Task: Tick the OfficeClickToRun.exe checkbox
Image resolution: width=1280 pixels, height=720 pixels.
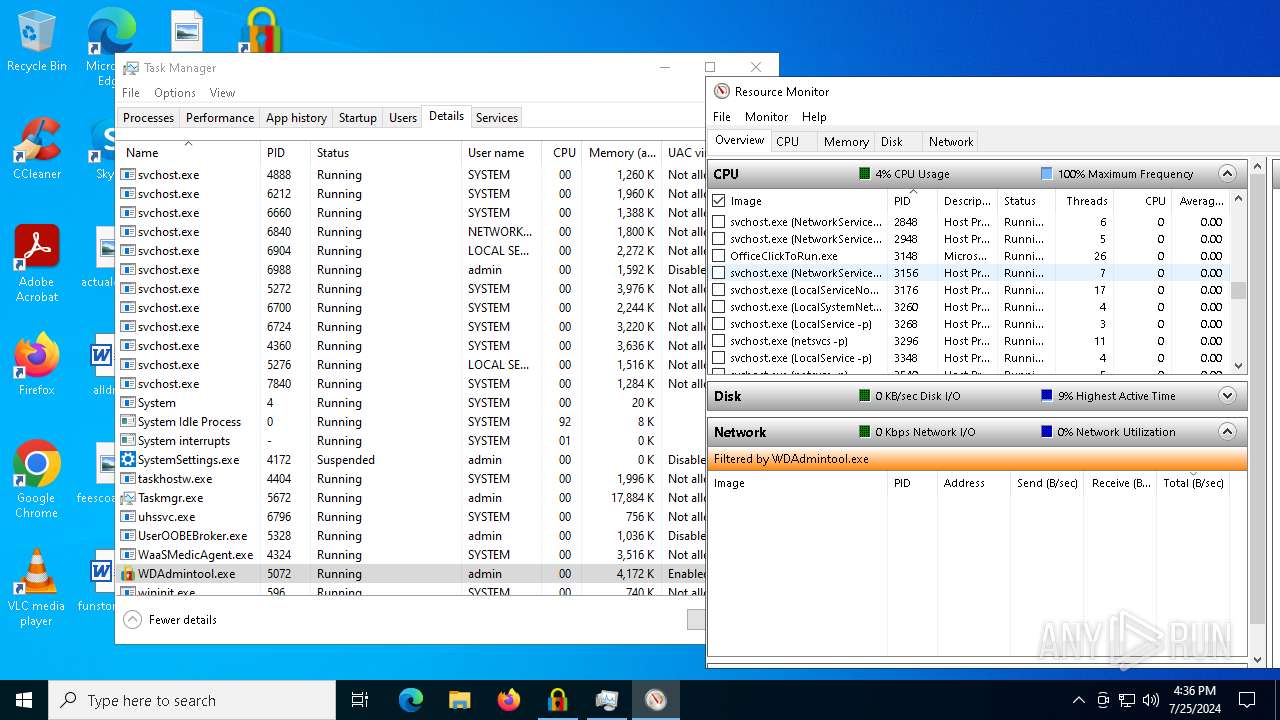Action: 719,256
